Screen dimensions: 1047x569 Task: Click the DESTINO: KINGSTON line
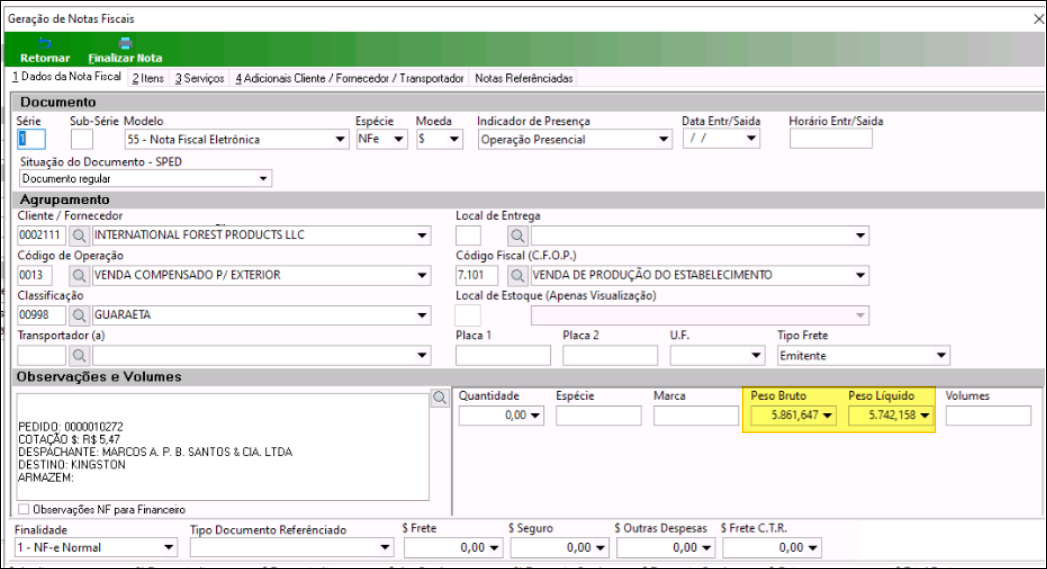(72, 465)
